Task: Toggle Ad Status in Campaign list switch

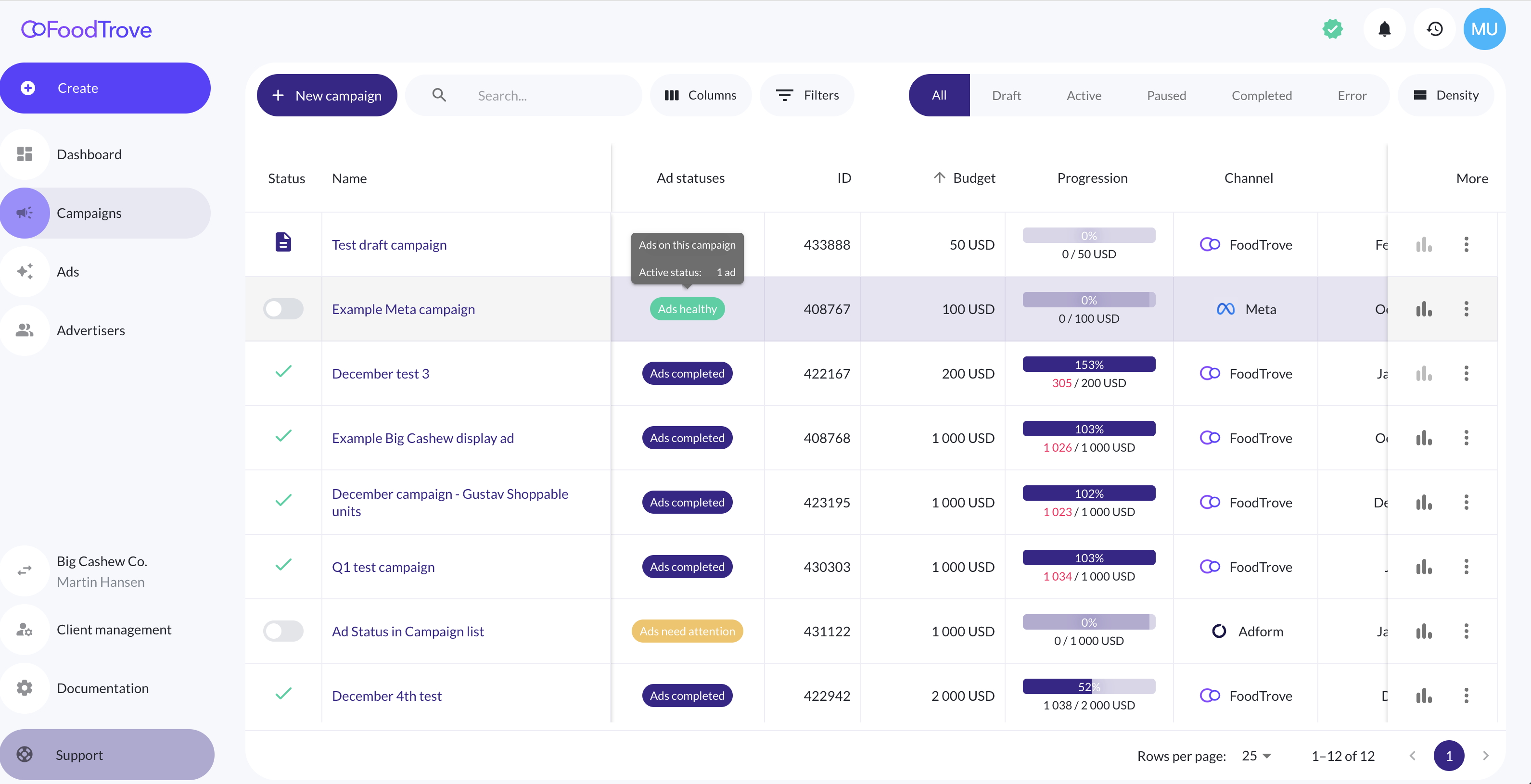Action: tap(283, 631)
